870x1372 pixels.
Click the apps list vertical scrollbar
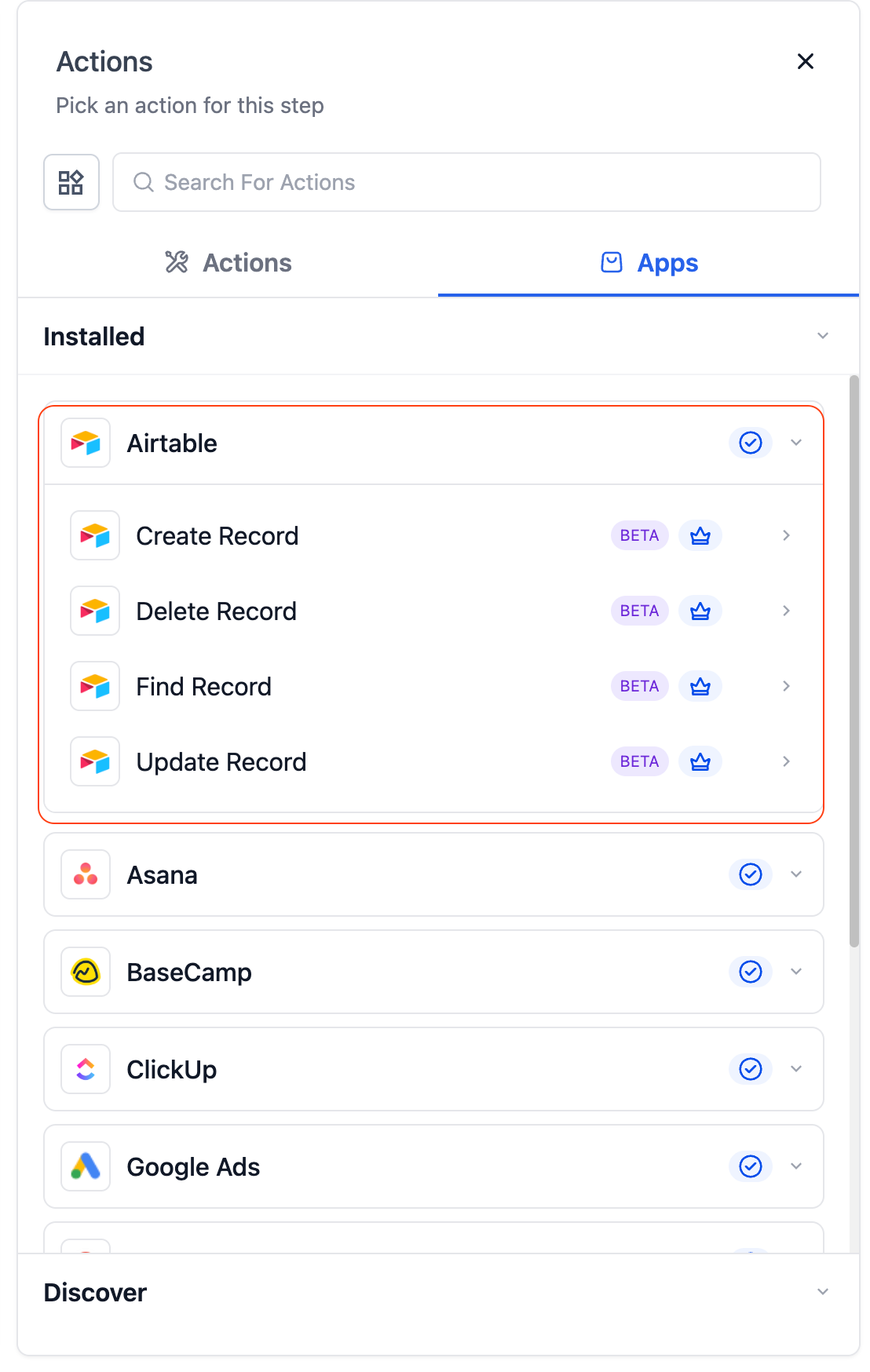click(x=854, y=661)
